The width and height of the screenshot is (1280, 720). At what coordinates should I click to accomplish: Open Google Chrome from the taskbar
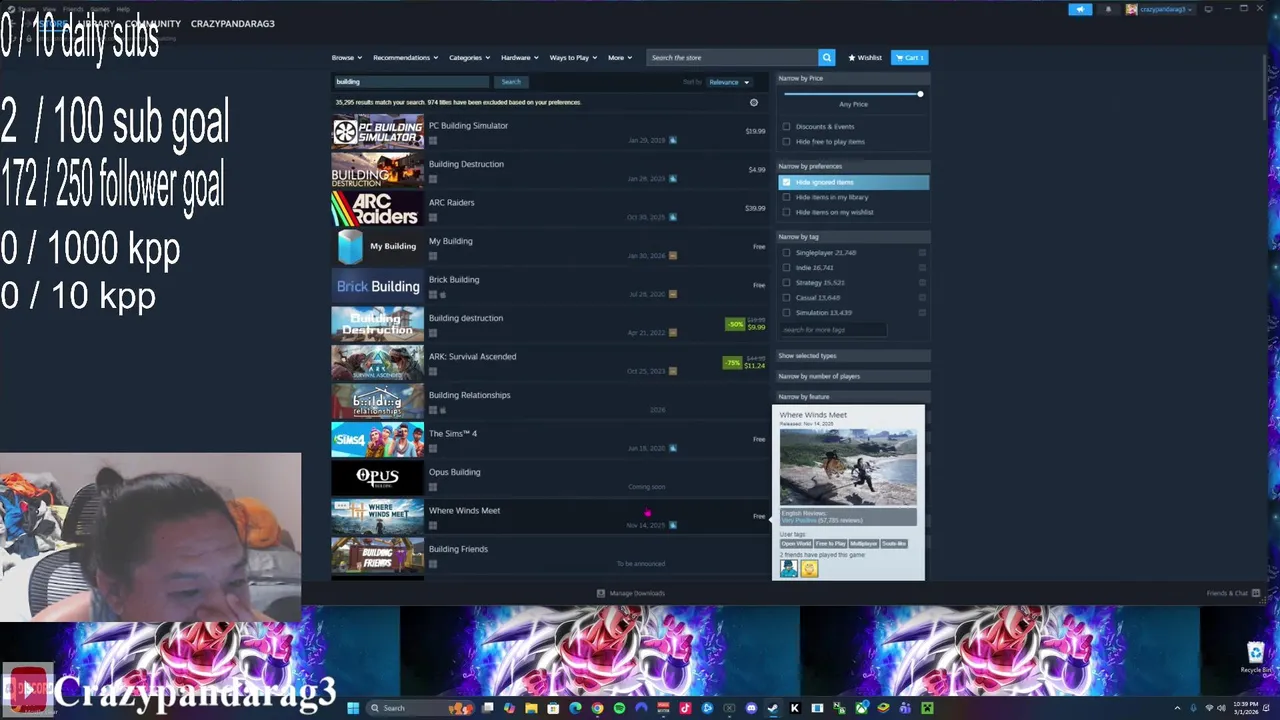coord(597,708)
